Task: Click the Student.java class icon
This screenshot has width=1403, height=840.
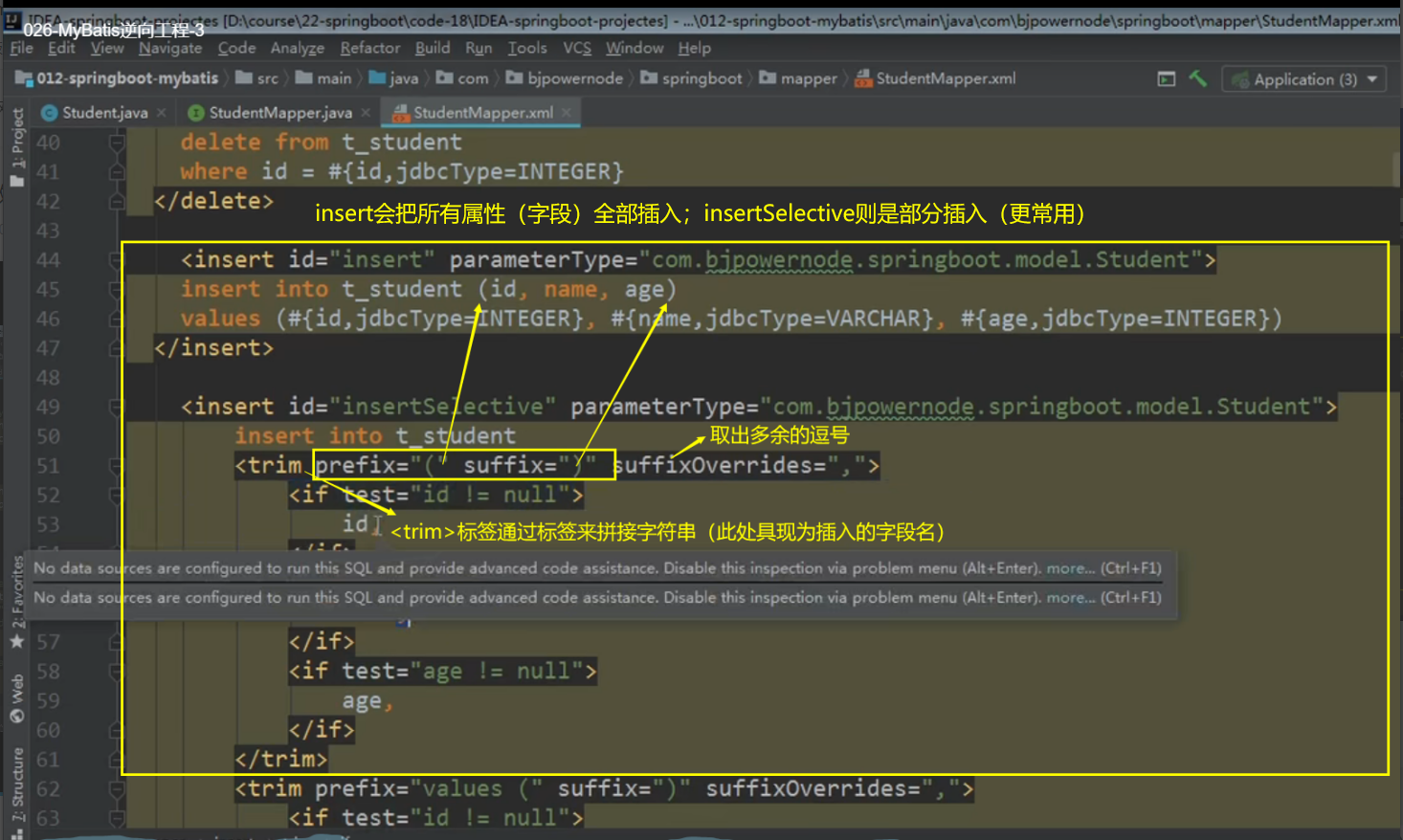Action: pos(49,113)
